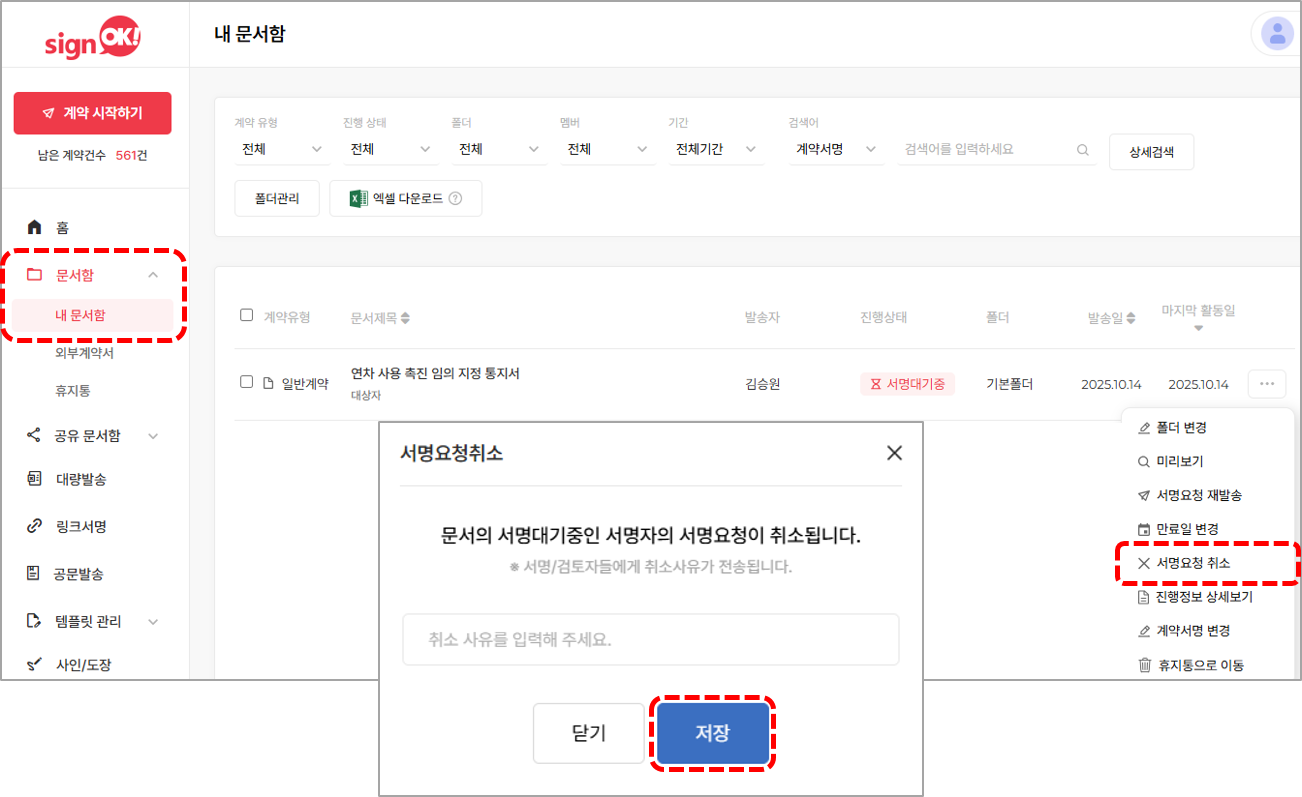Toggle the select-all checkbox in table header
This screenshot has width=1302, height=797.
[x=247, y=316]
